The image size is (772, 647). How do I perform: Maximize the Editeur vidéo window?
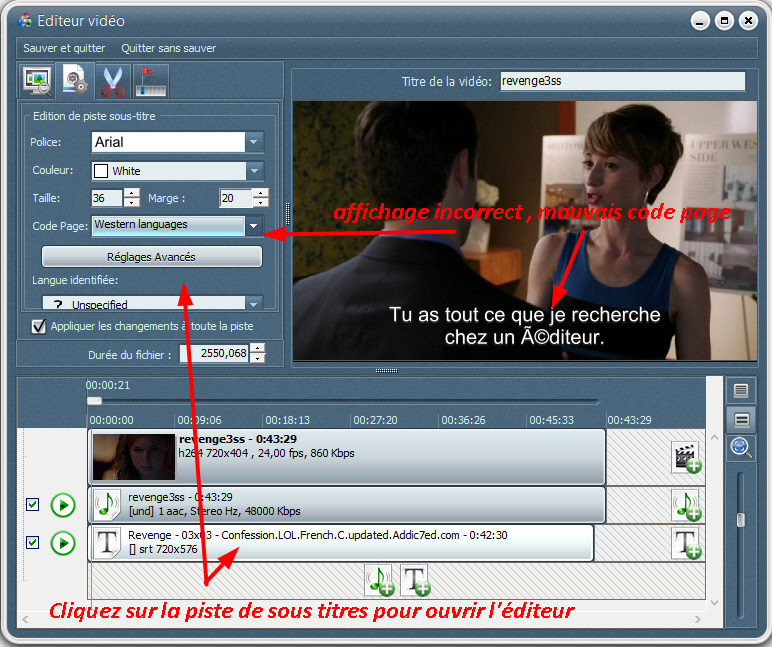pyautogui.click(x=724, y=21)
